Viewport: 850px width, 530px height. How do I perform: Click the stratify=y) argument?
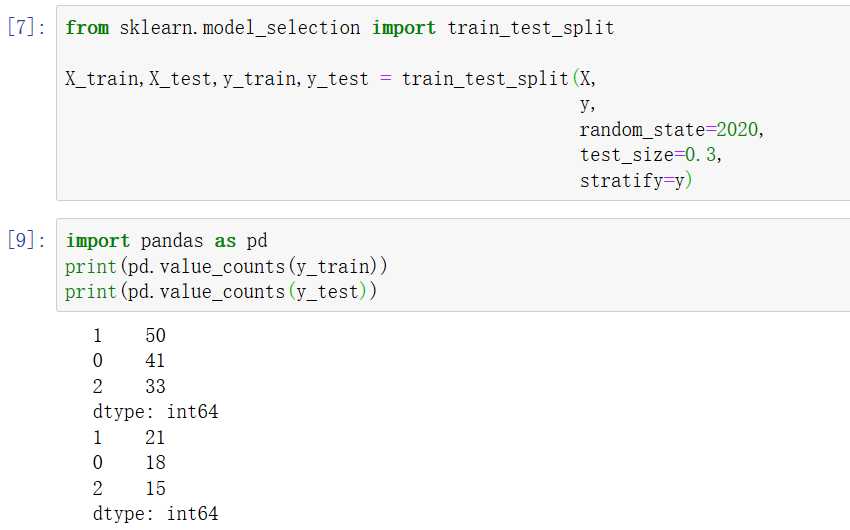click(x=635, y=181)
